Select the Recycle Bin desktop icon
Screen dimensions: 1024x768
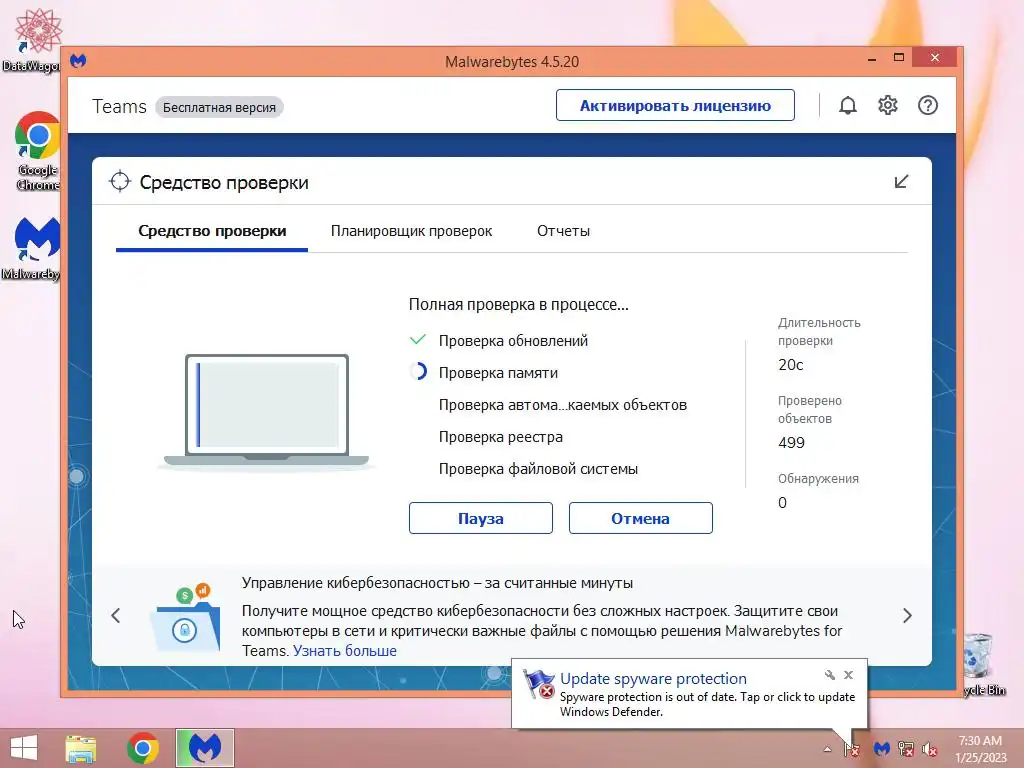click(x=982, y=663)
